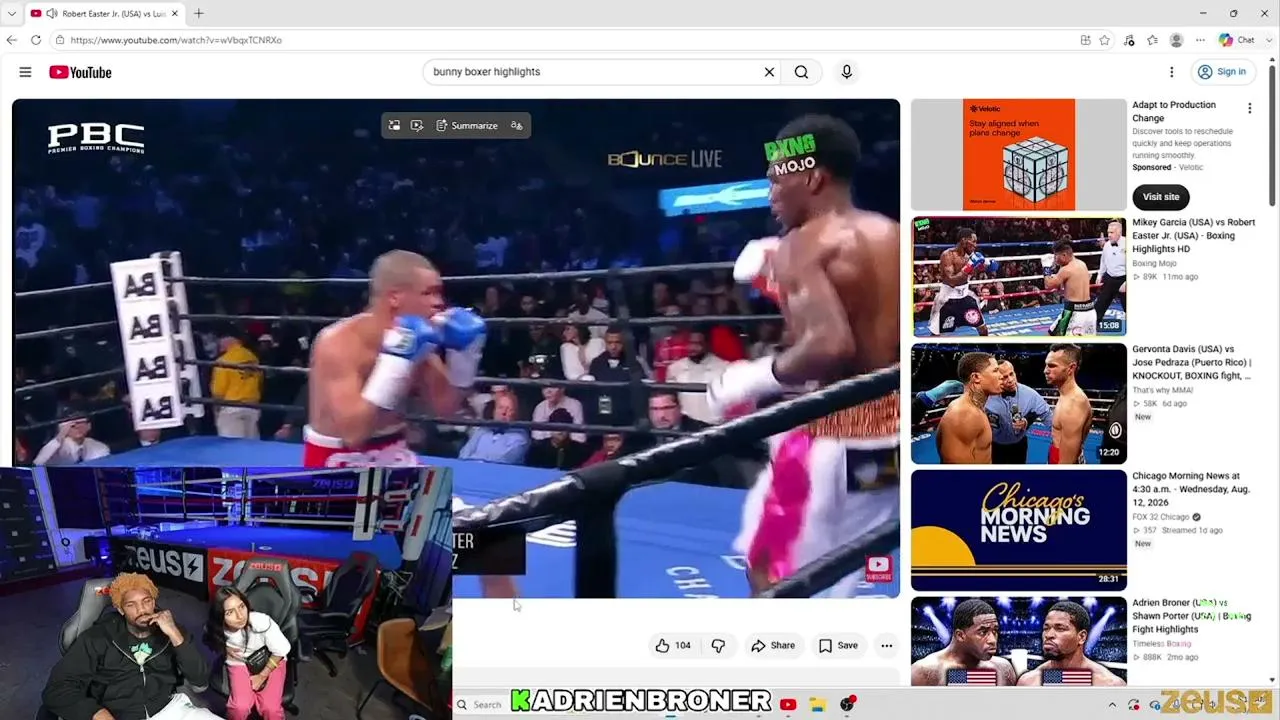
Task: Like the video
Action: click(673, 646)
